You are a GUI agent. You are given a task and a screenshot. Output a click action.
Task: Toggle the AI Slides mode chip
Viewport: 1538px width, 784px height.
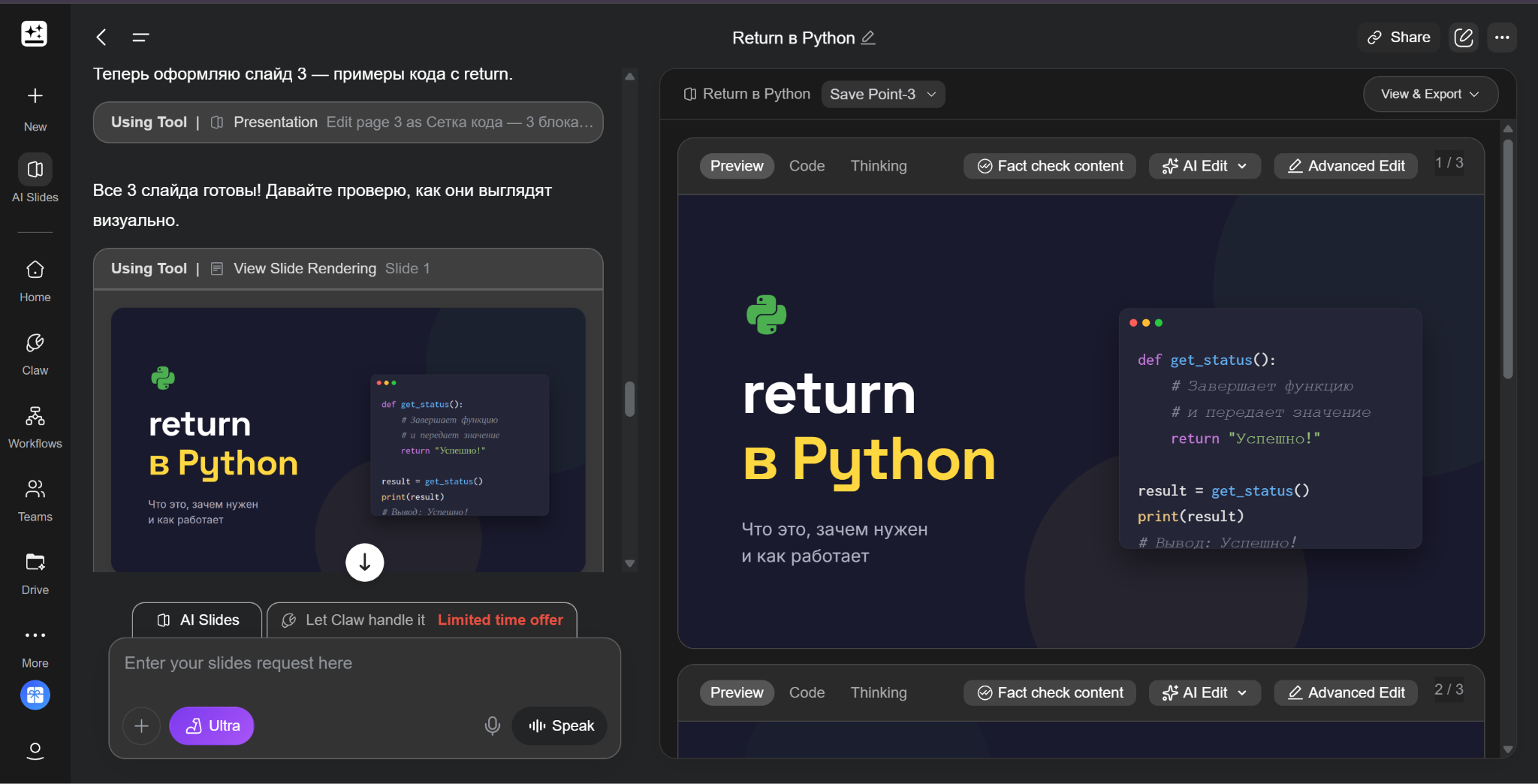point(198,620)
